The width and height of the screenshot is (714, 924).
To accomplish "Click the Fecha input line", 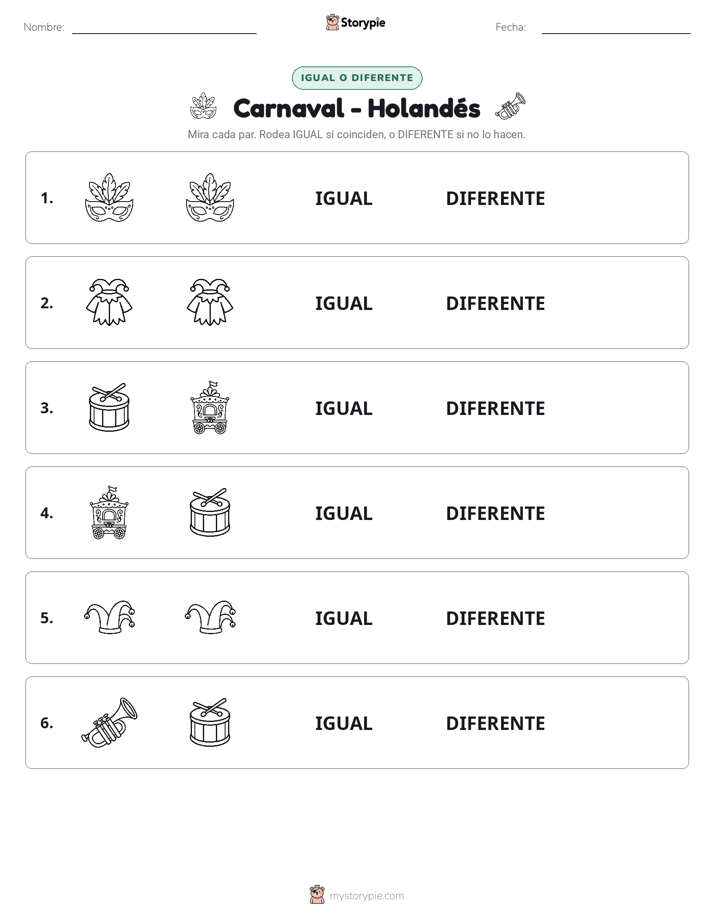I will [x=616, y=28].
